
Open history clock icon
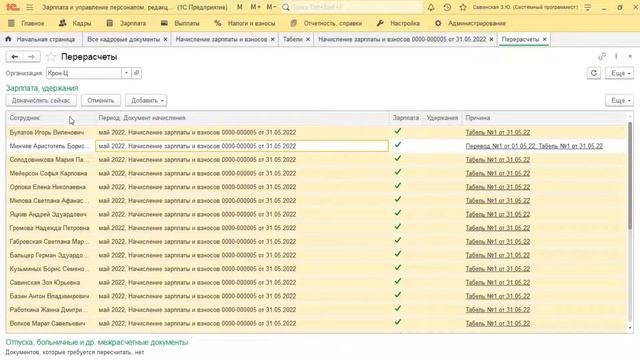pos(447,7)
